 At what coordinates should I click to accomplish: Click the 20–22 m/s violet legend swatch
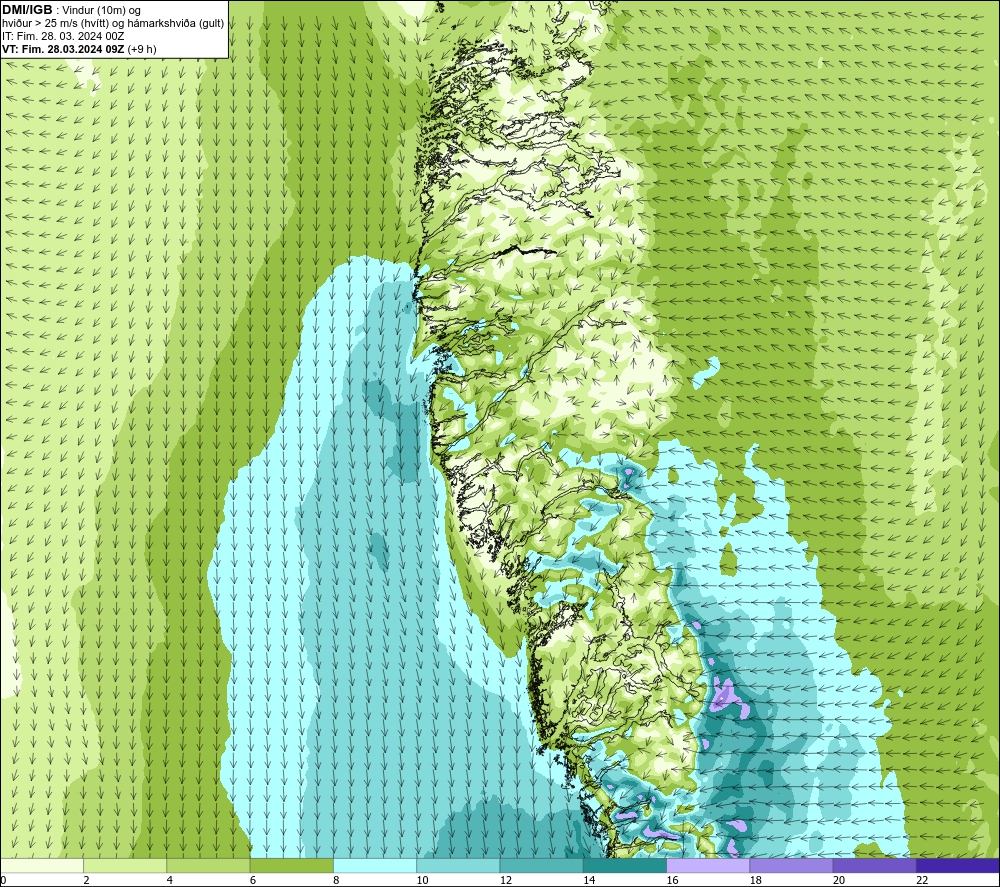point(874,865)
